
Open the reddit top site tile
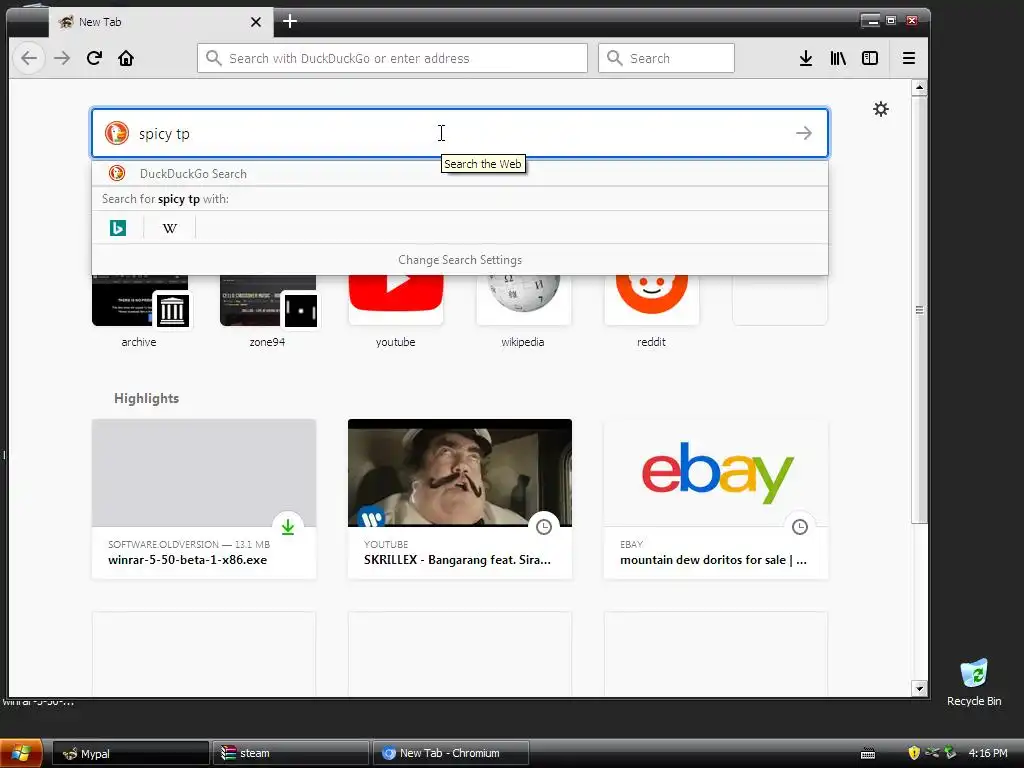point(651,311)
